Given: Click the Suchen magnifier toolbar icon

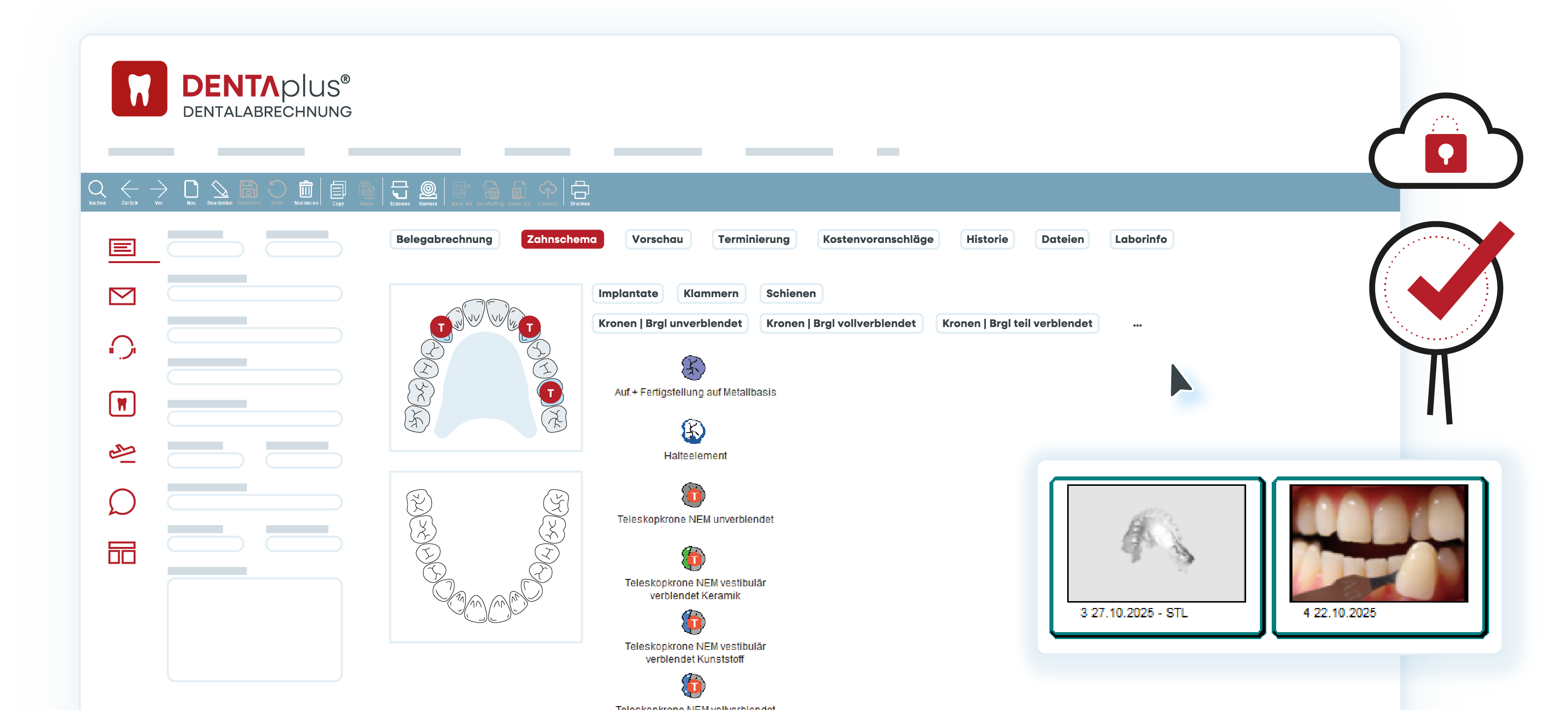Looking at the screenshot, I should (97, 190).
